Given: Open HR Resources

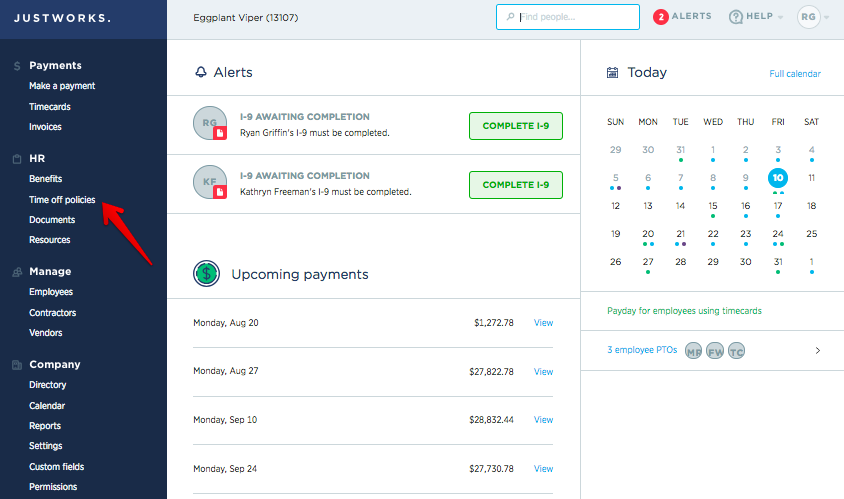Looking at the screenshot, I should click(50, 240).
